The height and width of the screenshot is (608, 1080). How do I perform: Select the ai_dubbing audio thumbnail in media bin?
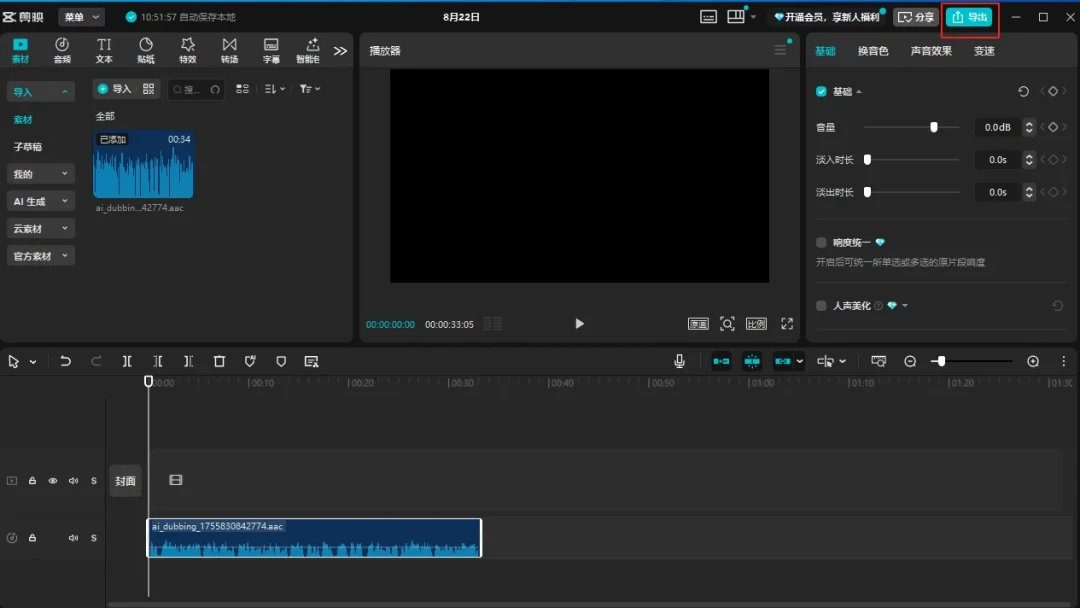pyautogui.click(x=143, y=165)
